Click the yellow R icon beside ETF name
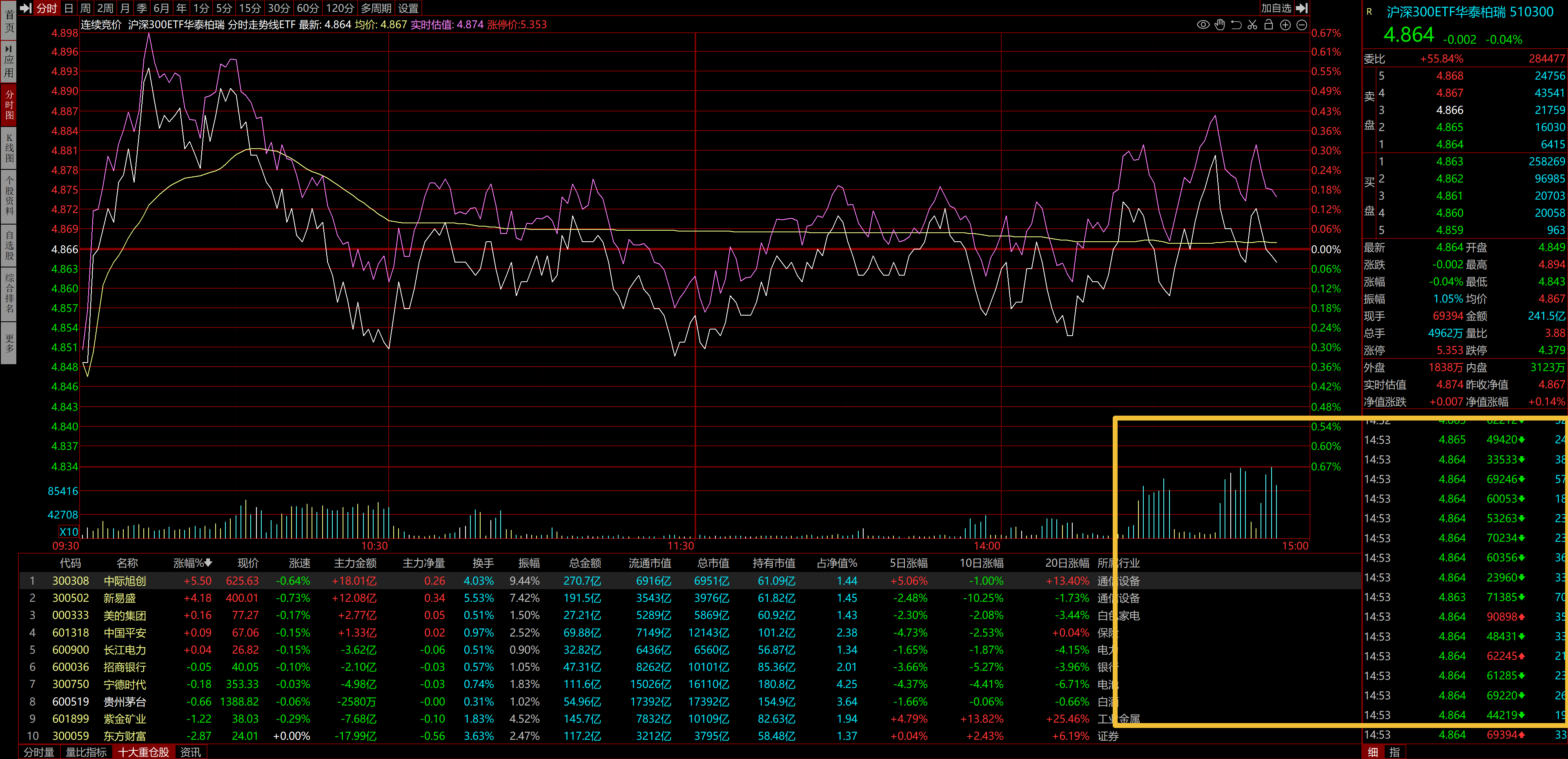 click(1369, 11)
